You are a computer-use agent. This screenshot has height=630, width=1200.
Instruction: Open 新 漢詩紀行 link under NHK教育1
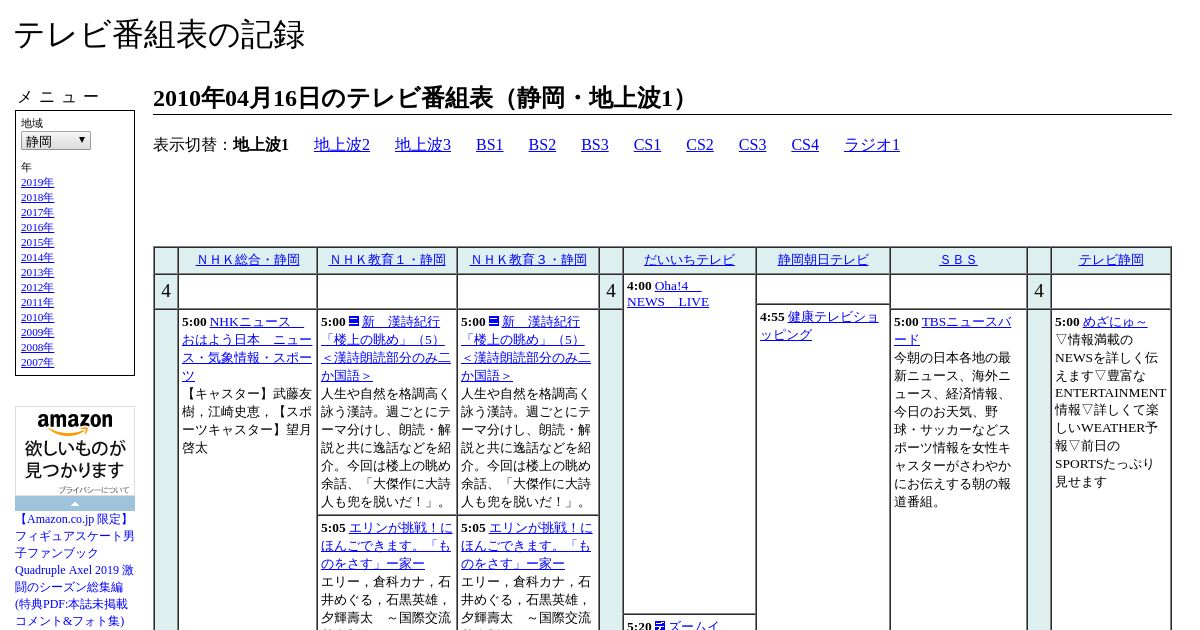pyautogui.click(x=386, y=348)
